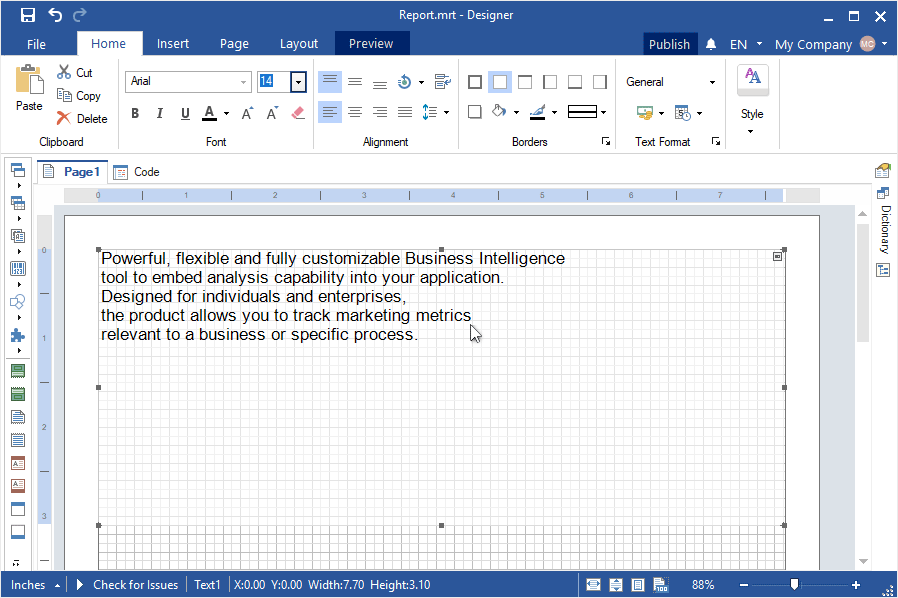Apply right border icon
The height and width of the screenshot is (598, 898).
600,82
